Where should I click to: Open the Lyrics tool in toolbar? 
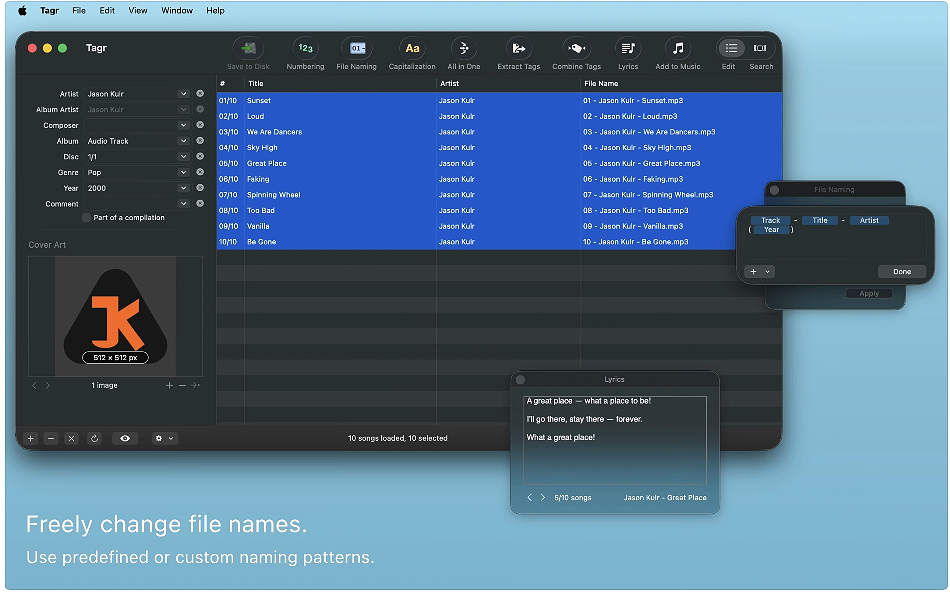628,48
